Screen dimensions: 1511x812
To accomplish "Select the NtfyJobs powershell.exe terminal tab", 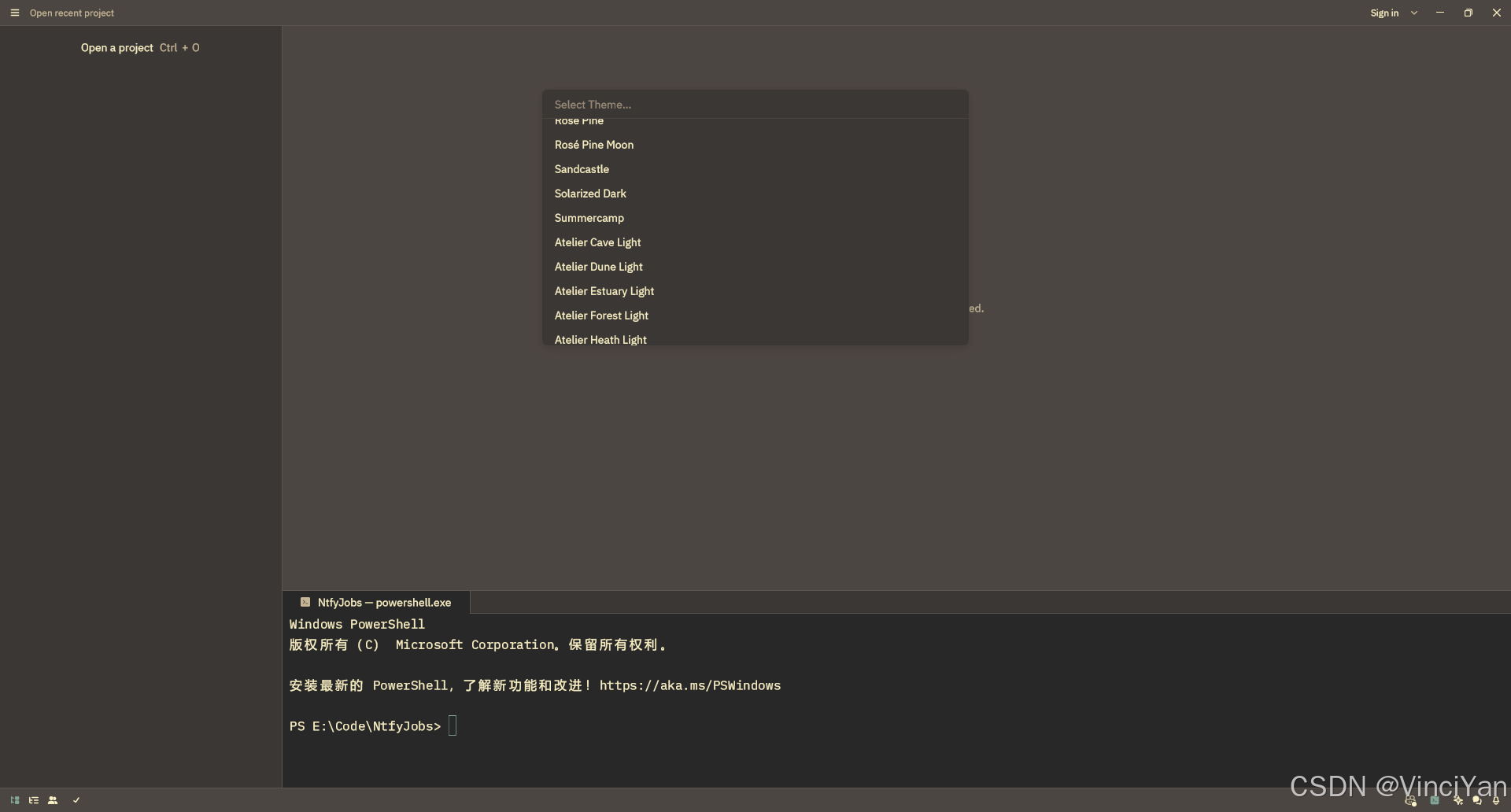I will tap(376, 603).
